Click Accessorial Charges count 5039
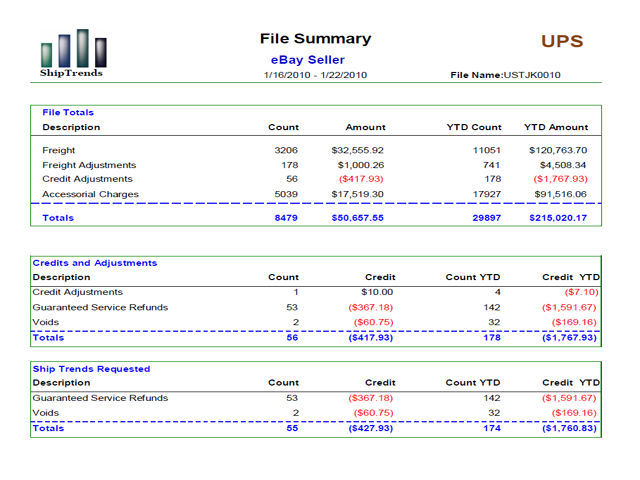The image size is (640, 480). pos(286,194)
